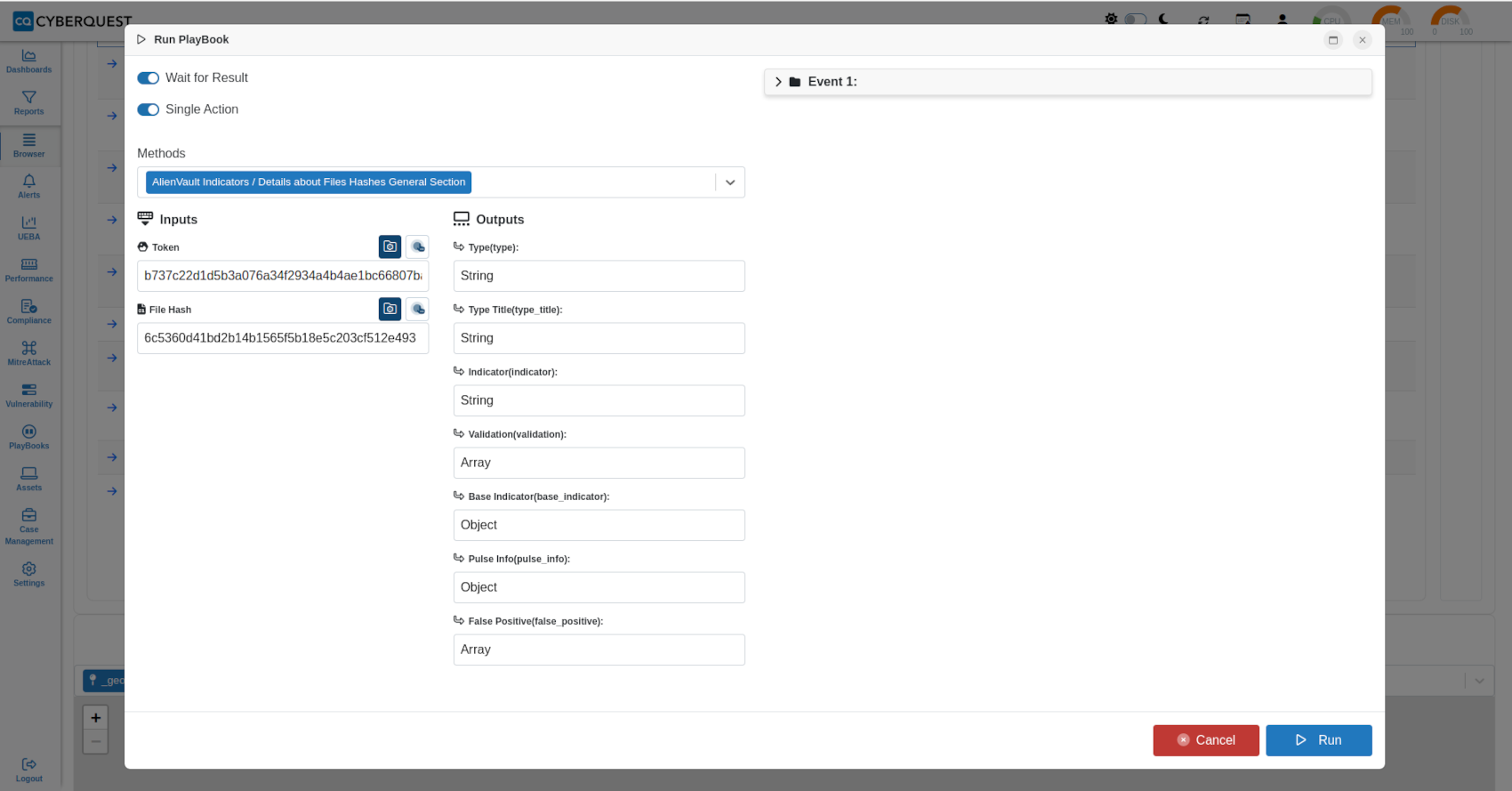
Task: Open Dashboards in the sidebar
Action: click(29, 61)
